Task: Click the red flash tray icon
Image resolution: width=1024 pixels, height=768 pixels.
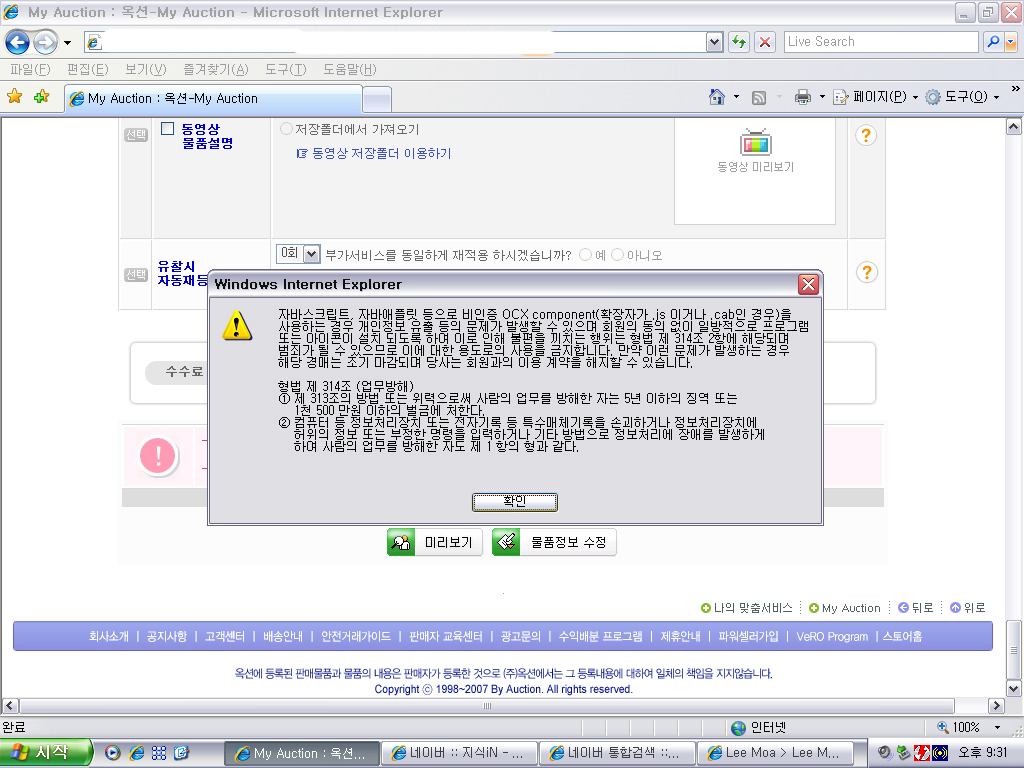Action: (921, 752)
